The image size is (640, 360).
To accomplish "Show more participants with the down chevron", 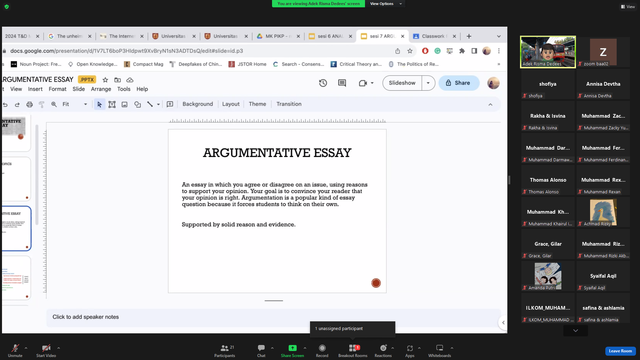I will click(x=576, y=331).
